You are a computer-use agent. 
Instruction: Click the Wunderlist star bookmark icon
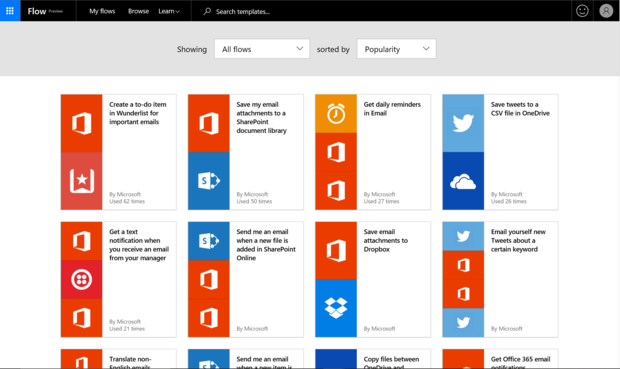[81, 181]
